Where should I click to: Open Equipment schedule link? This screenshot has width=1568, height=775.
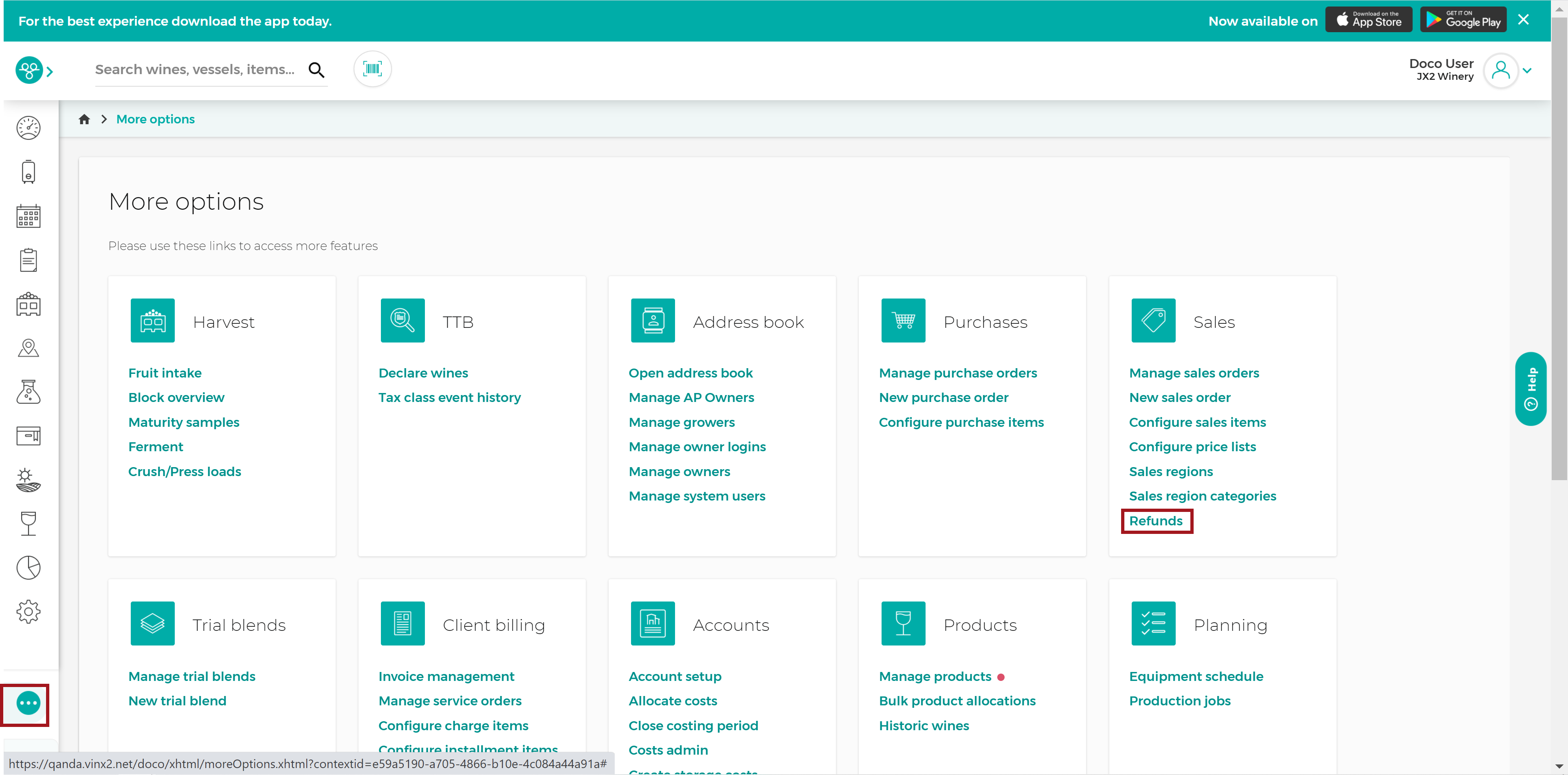point(1196,676)
